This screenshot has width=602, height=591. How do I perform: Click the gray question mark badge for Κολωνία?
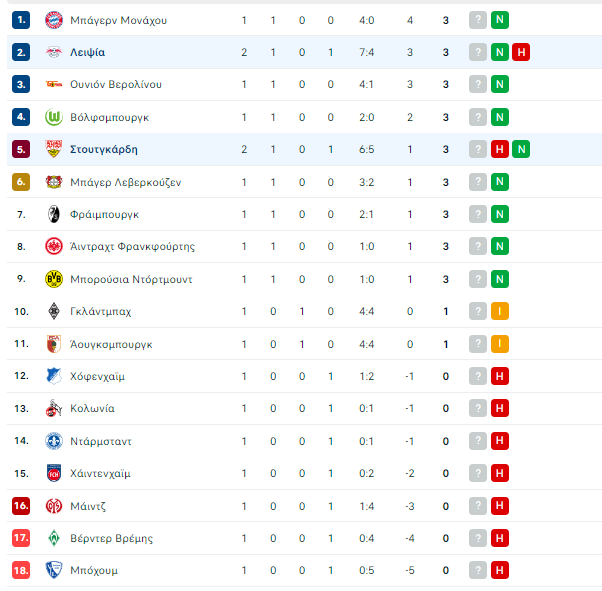point(478,408)
